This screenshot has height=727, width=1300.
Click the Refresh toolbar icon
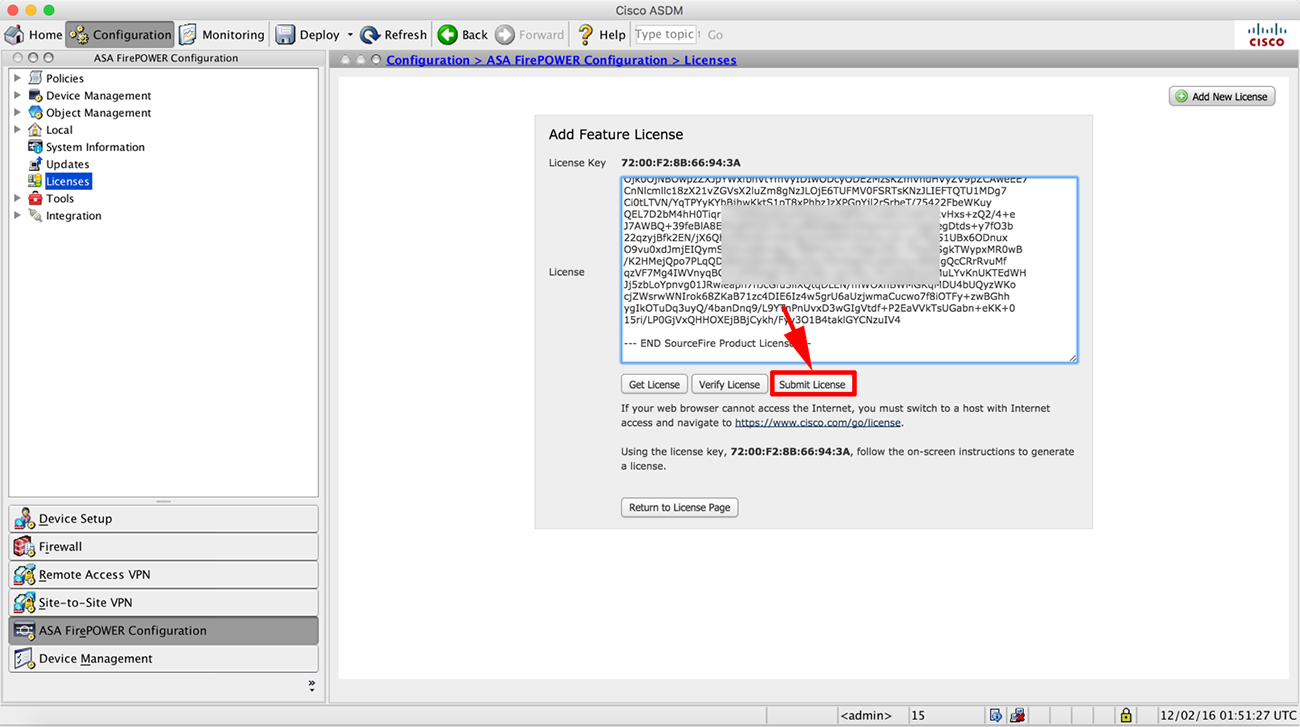pyautogui.click(x=370, y=35)
